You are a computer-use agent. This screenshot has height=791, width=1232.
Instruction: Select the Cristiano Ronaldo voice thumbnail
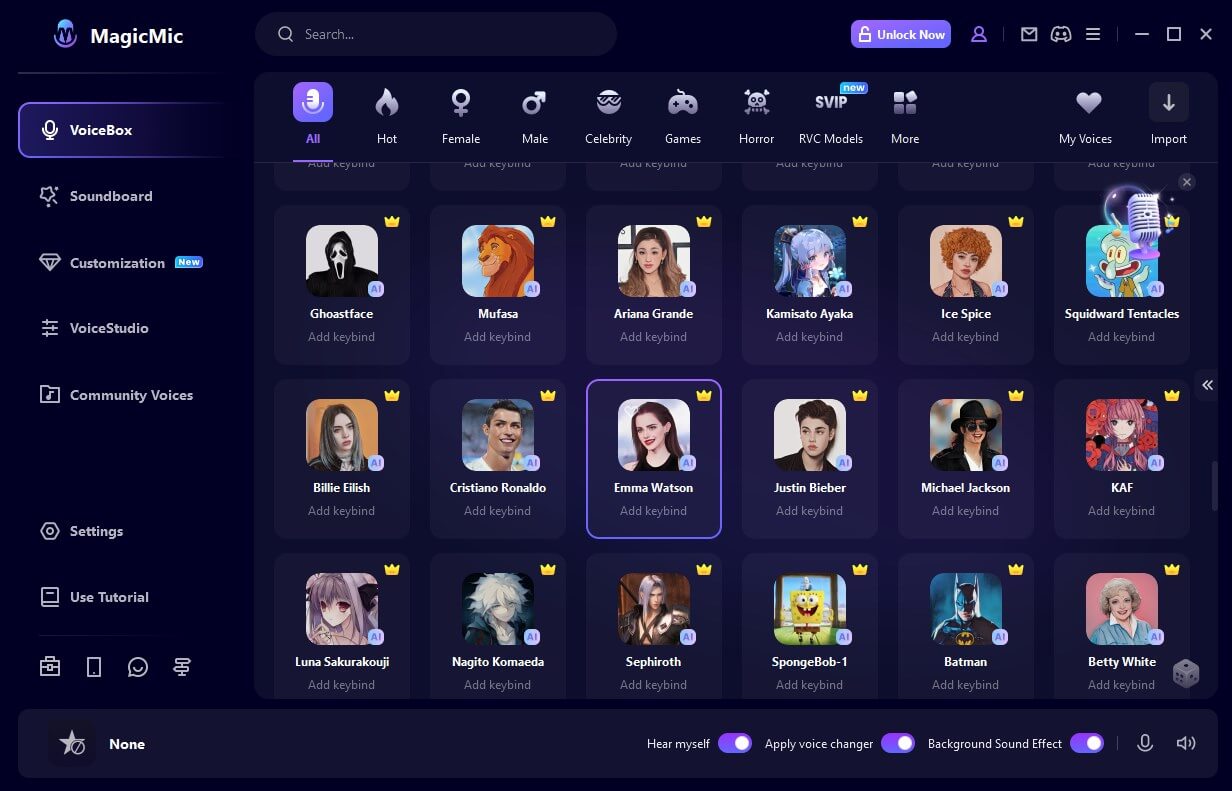(x=498, y=435)
